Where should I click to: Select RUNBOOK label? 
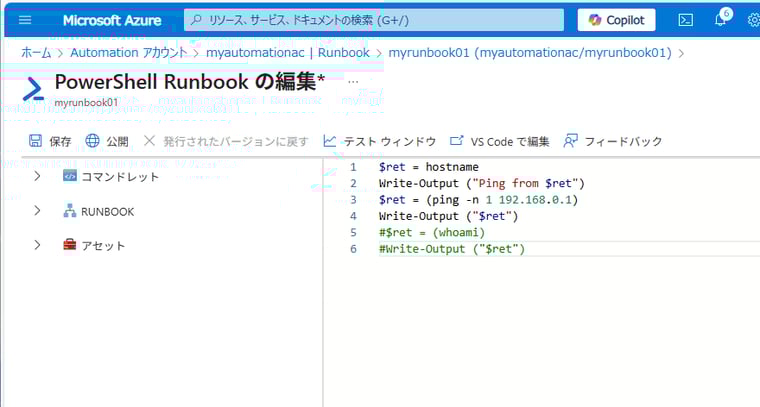tap(108, 212)
